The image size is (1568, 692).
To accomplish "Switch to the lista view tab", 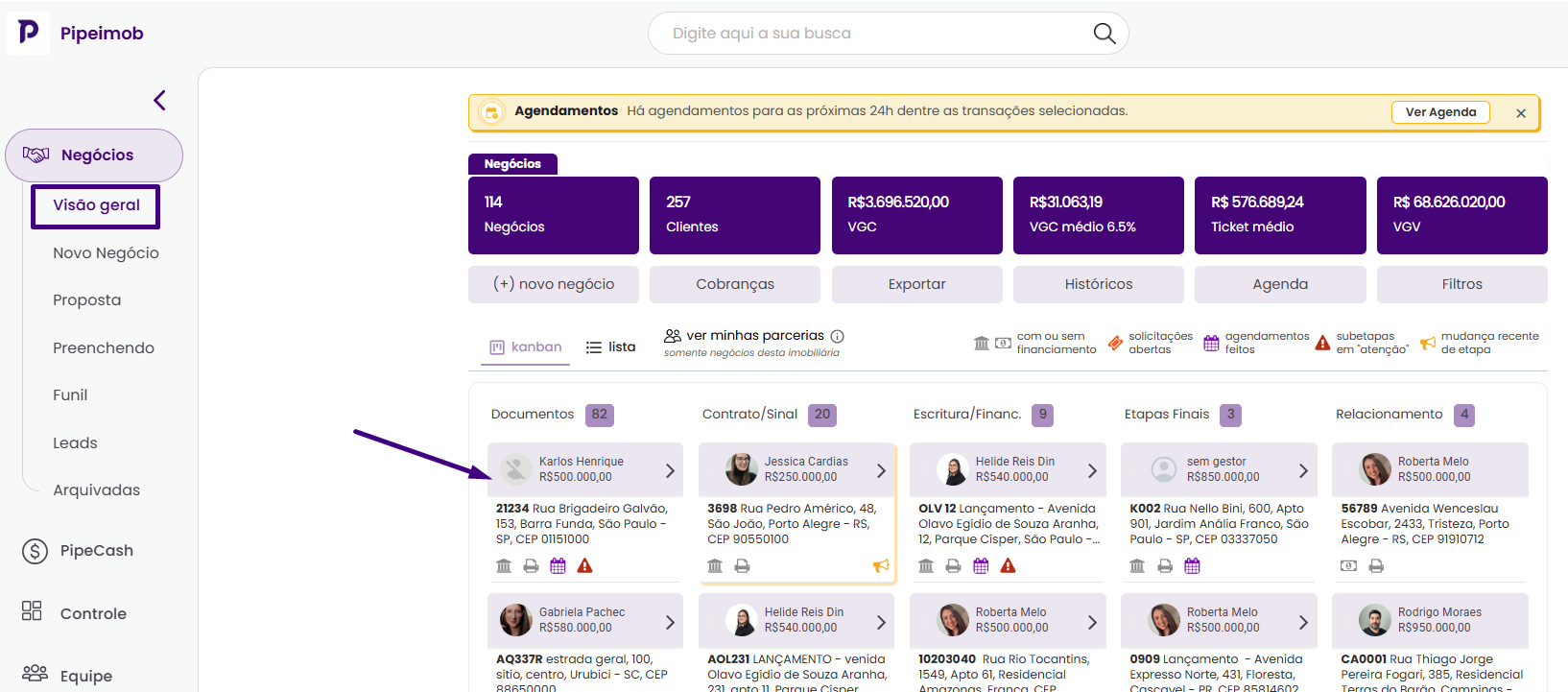I will pos(610,347).
